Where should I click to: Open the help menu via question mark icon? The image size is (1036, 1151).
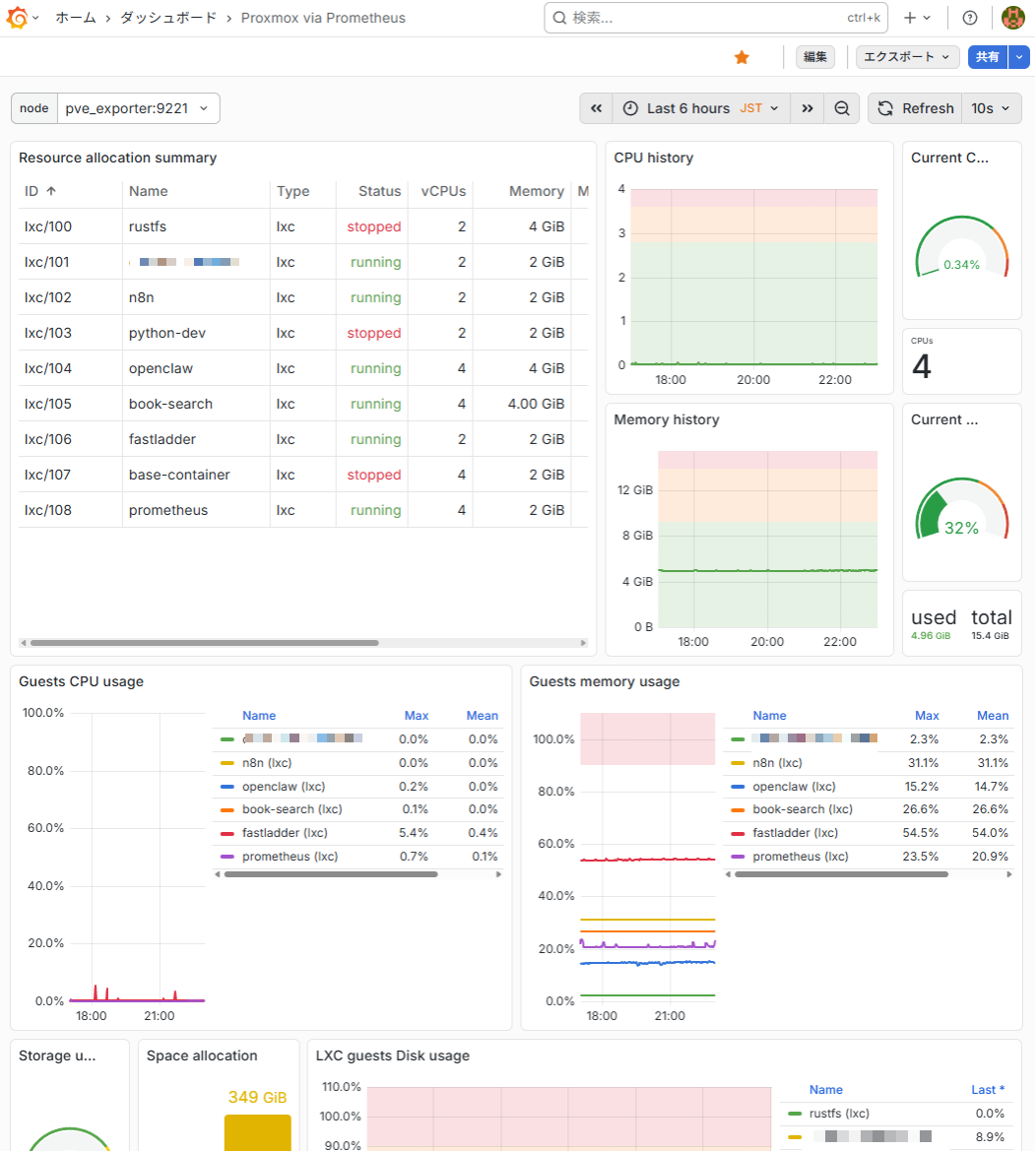[x=969, y=17]
